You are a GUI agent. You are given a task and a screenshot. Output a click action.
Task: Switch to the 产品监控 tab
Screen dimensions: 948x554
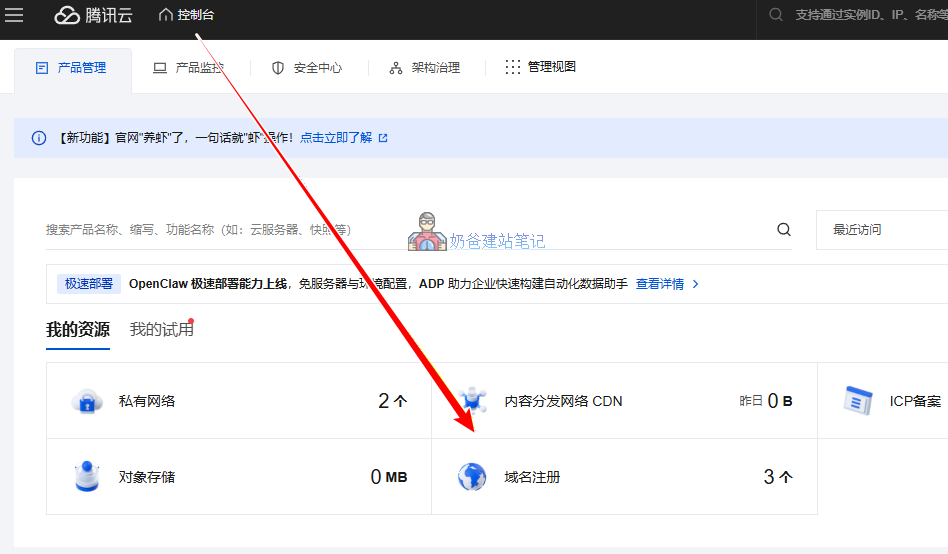pos(189,68)
